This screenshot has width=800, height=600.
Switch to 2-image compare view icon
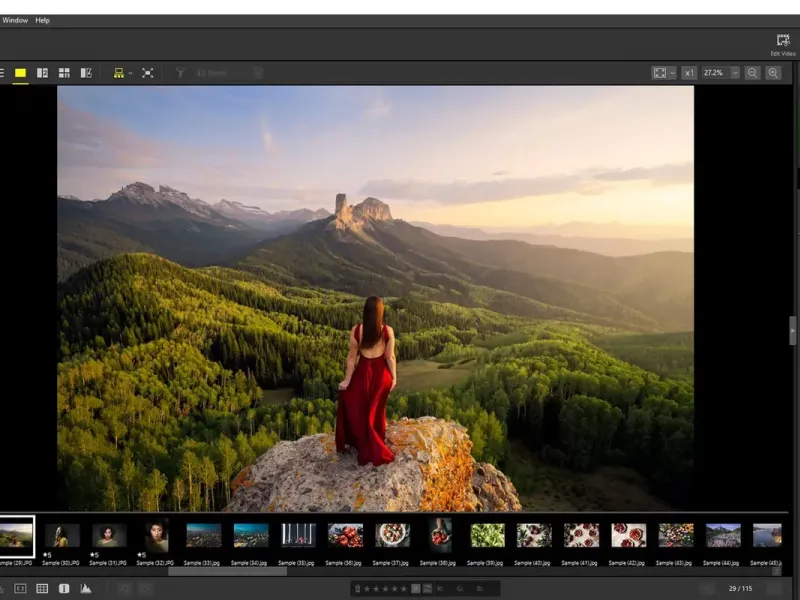(42, 73)
